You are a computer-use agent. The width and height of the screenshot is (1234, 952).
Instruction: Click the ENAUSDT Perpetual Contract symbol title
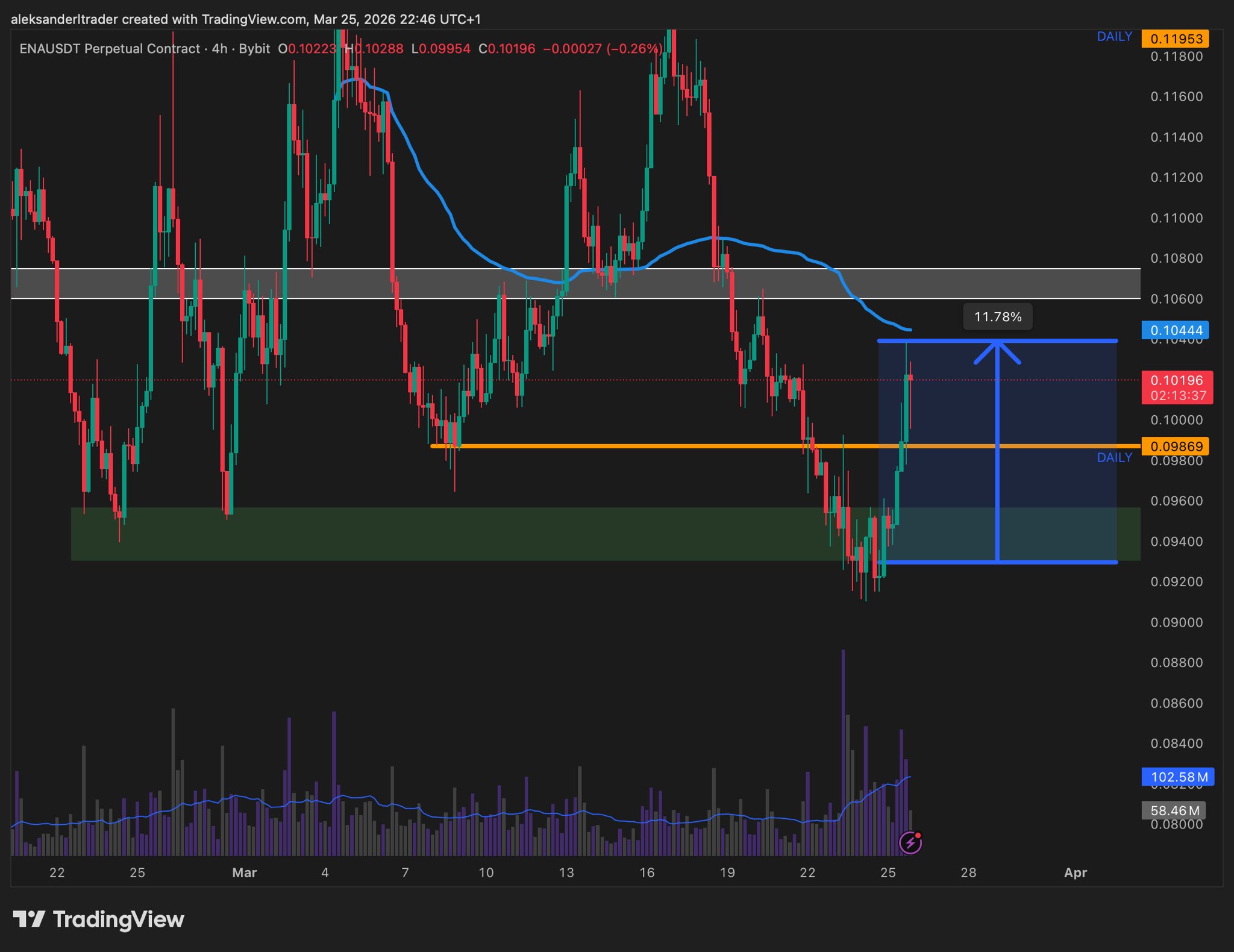[x=110, y=49]
